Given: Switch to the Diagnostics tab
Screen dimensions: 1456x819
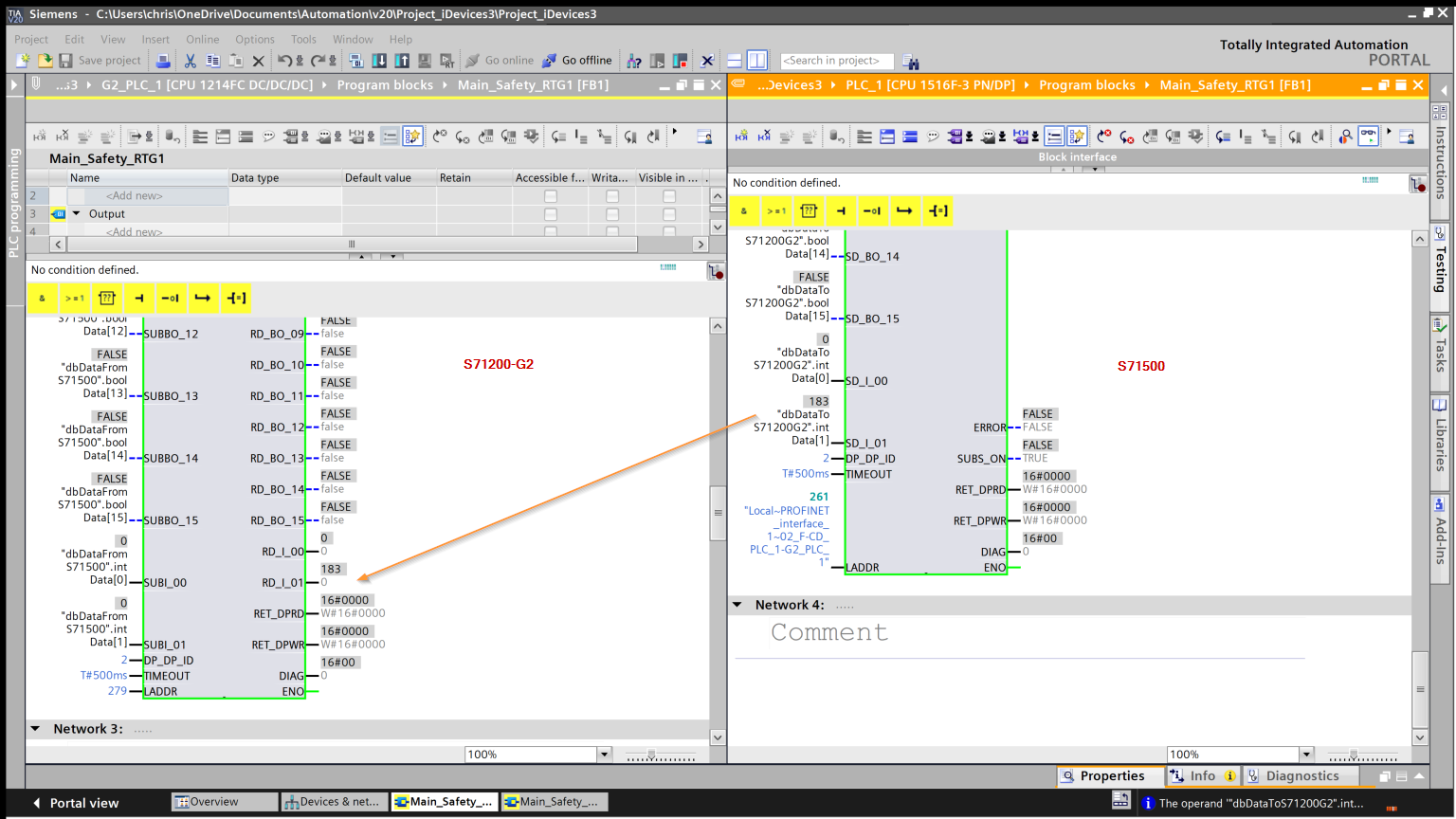Looking at the screenshot, I should 1301,776.
